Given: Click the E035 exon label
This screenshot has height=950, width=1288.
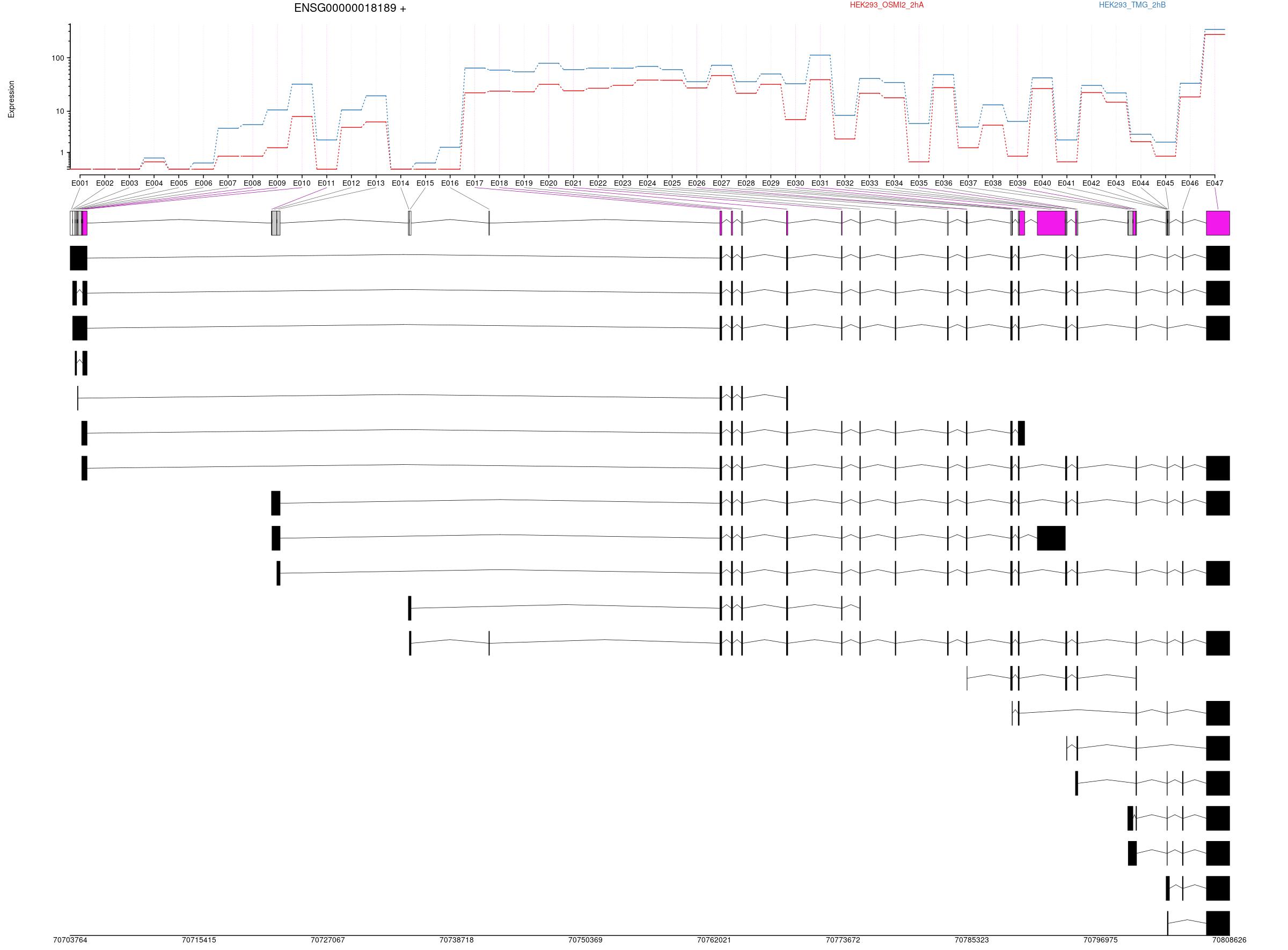Looking at the screenshot, I should pyautogui.click(x=919, y=184).
